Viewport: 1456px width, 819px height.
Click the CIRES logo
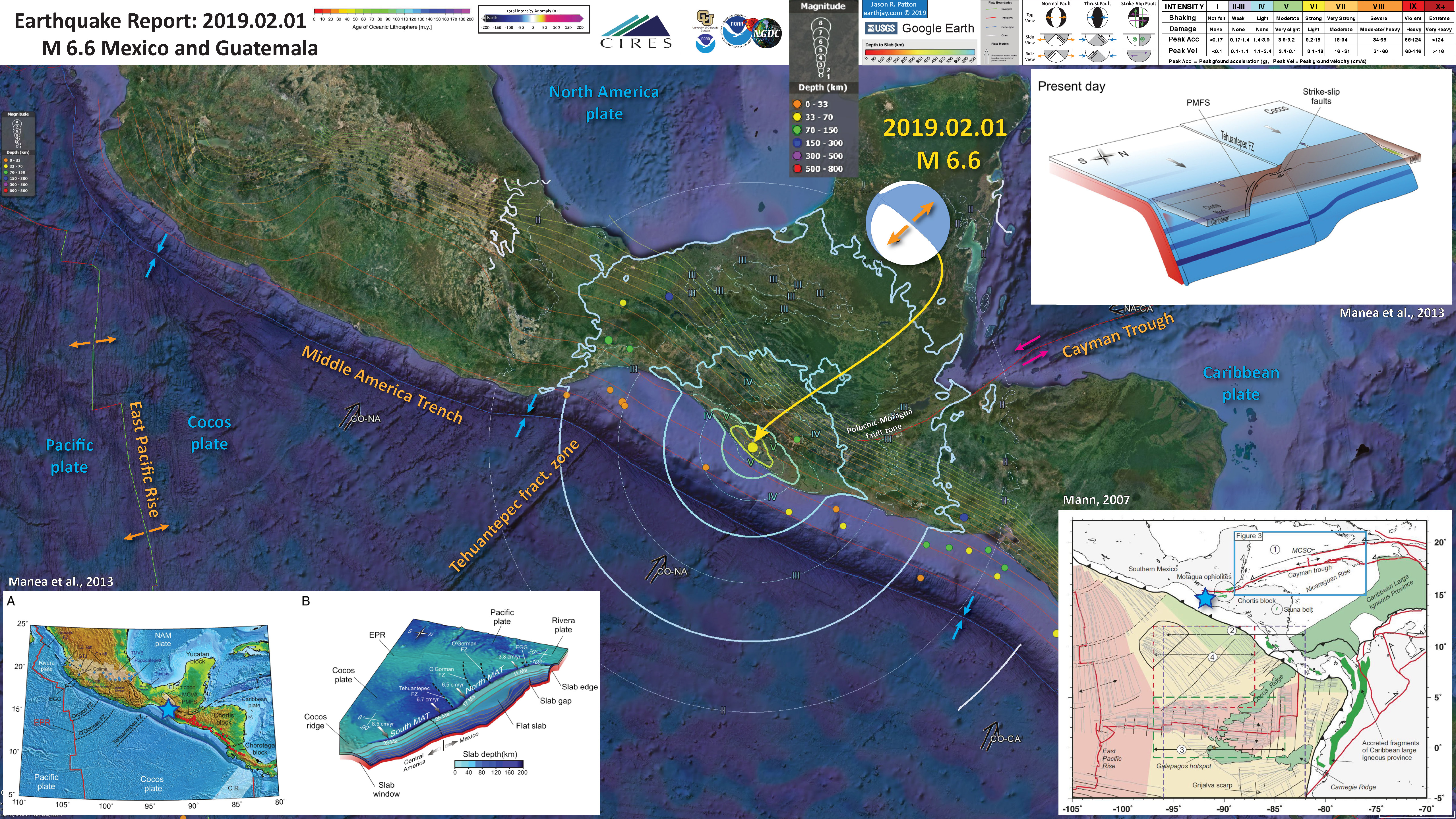(636, 32)
